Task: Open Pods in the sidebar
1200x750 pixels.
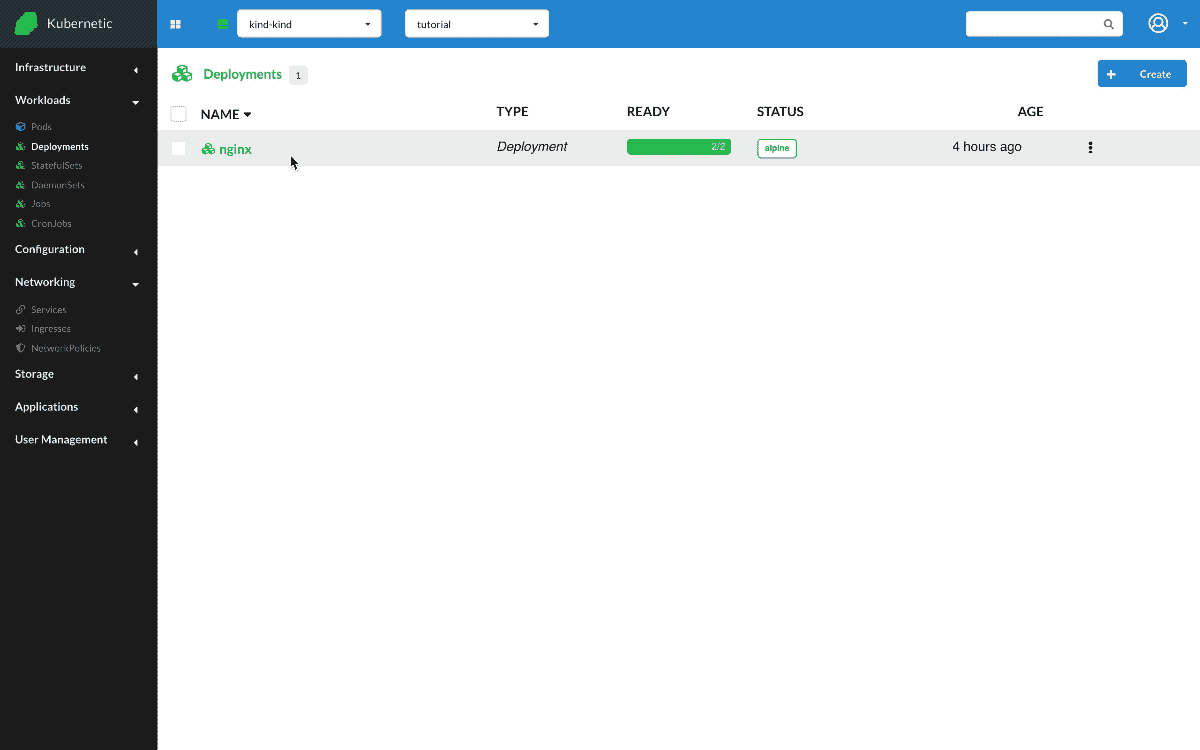Action: coord(41,127)
